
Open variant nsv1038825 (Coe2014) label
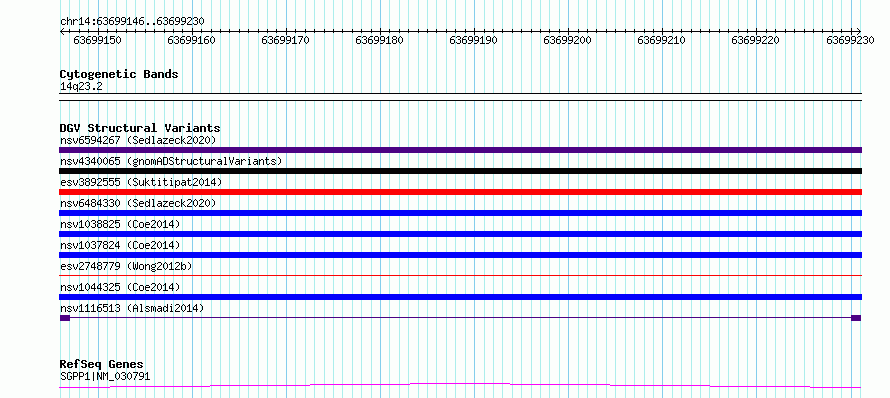click(x=120, y=224)
